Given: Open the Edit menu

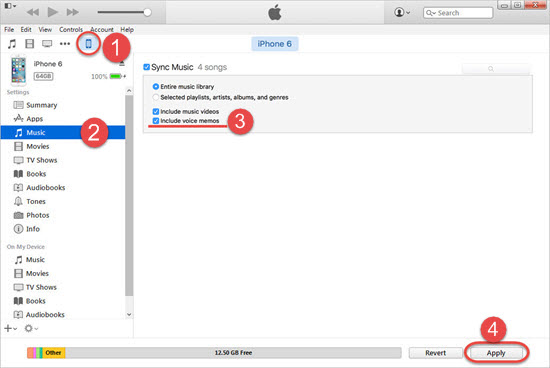Looking at the screenshot, I should [x=26, y=29].
